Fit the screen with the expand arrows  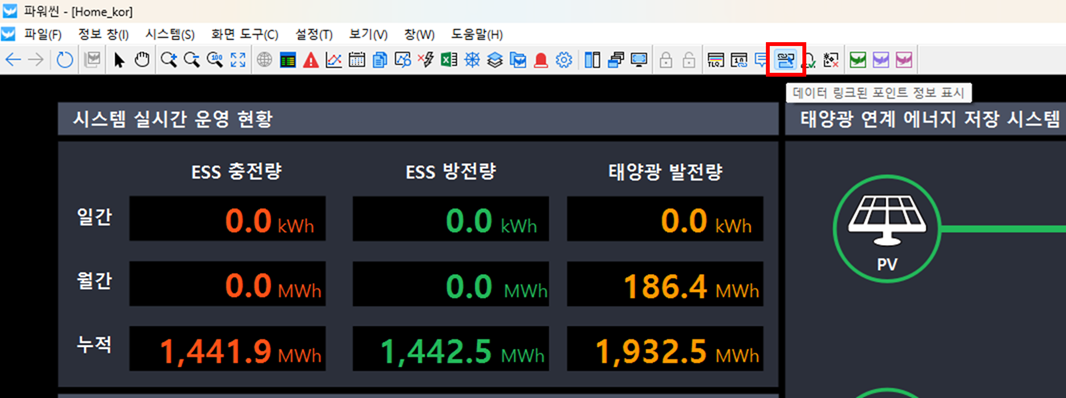tap(238, 61)
